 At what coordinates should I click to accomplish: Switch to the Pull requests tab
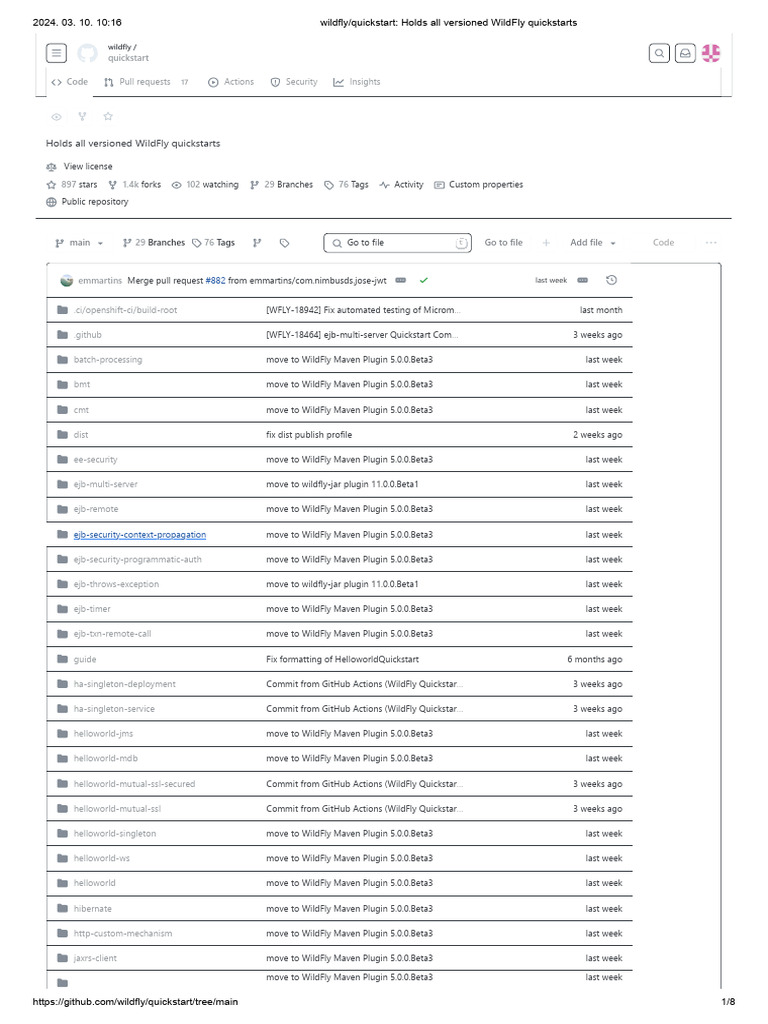pyautogui.click(x=146, y=82)
